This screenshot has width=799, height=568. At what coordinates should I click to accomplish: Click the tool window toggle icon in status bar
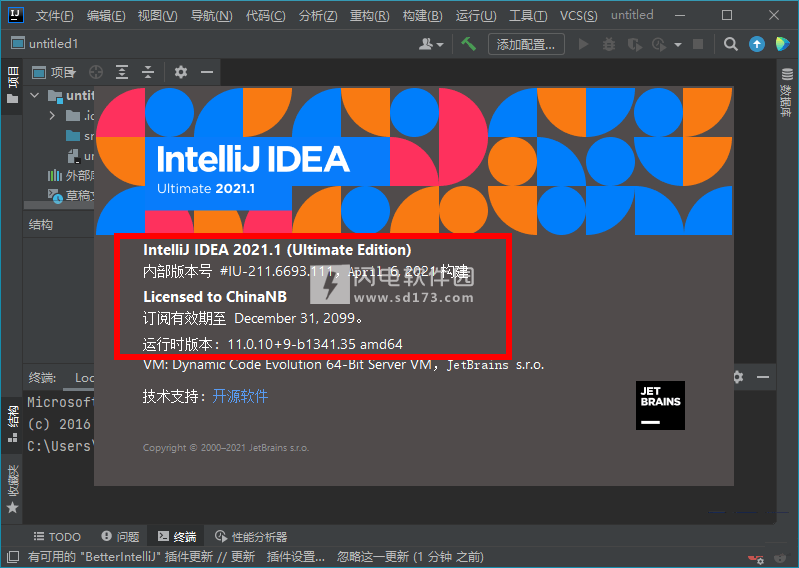13,557
